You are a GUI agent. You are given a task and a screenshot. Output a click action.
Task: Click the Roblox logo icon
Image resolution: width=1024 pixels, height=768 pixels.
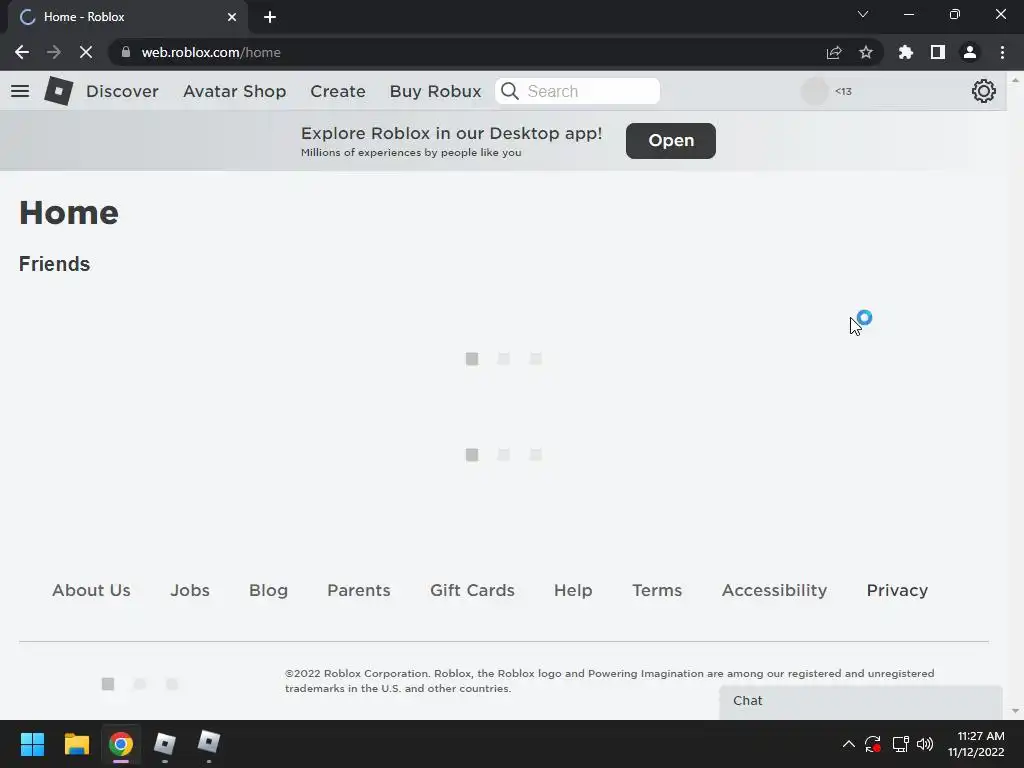point(59,91)
